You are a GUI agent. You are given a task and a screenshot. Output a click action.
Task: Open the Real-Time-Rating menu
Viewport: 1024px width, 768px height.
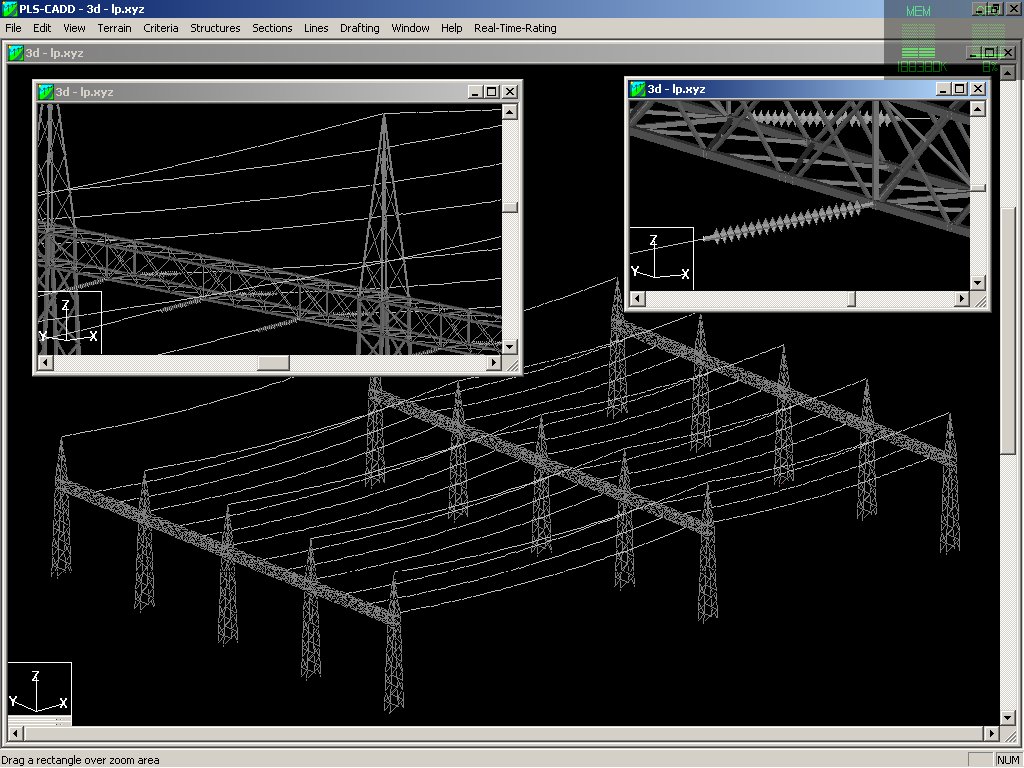[x=515, y=28]
